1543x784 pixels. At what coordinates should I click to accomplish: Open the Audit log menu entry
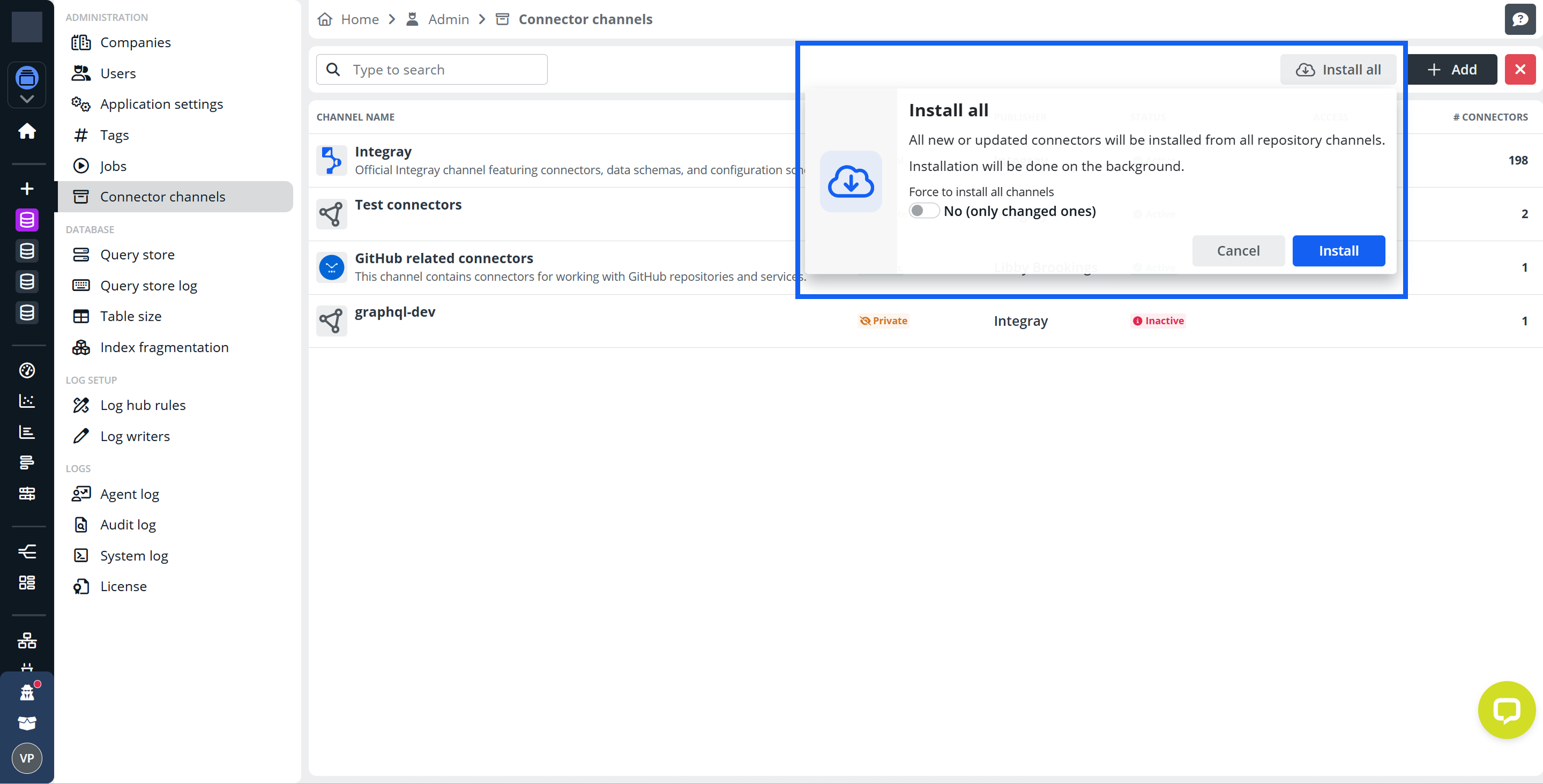click(127, 524)
